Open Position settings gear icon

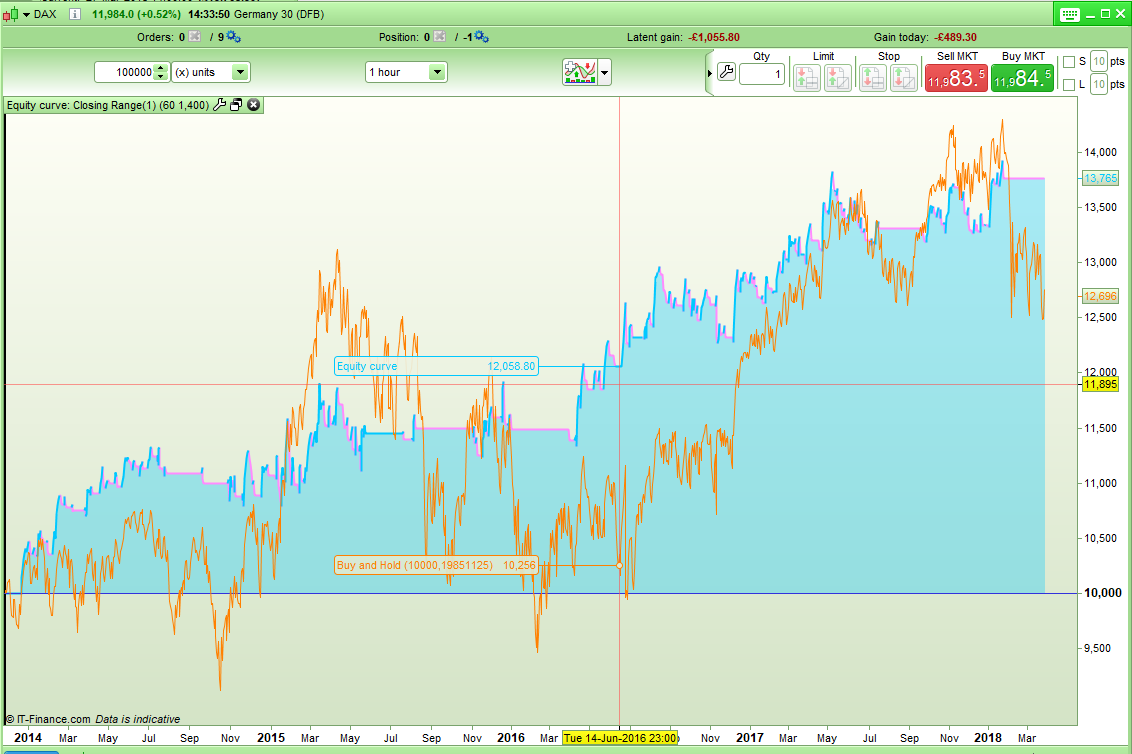point(481,37)
